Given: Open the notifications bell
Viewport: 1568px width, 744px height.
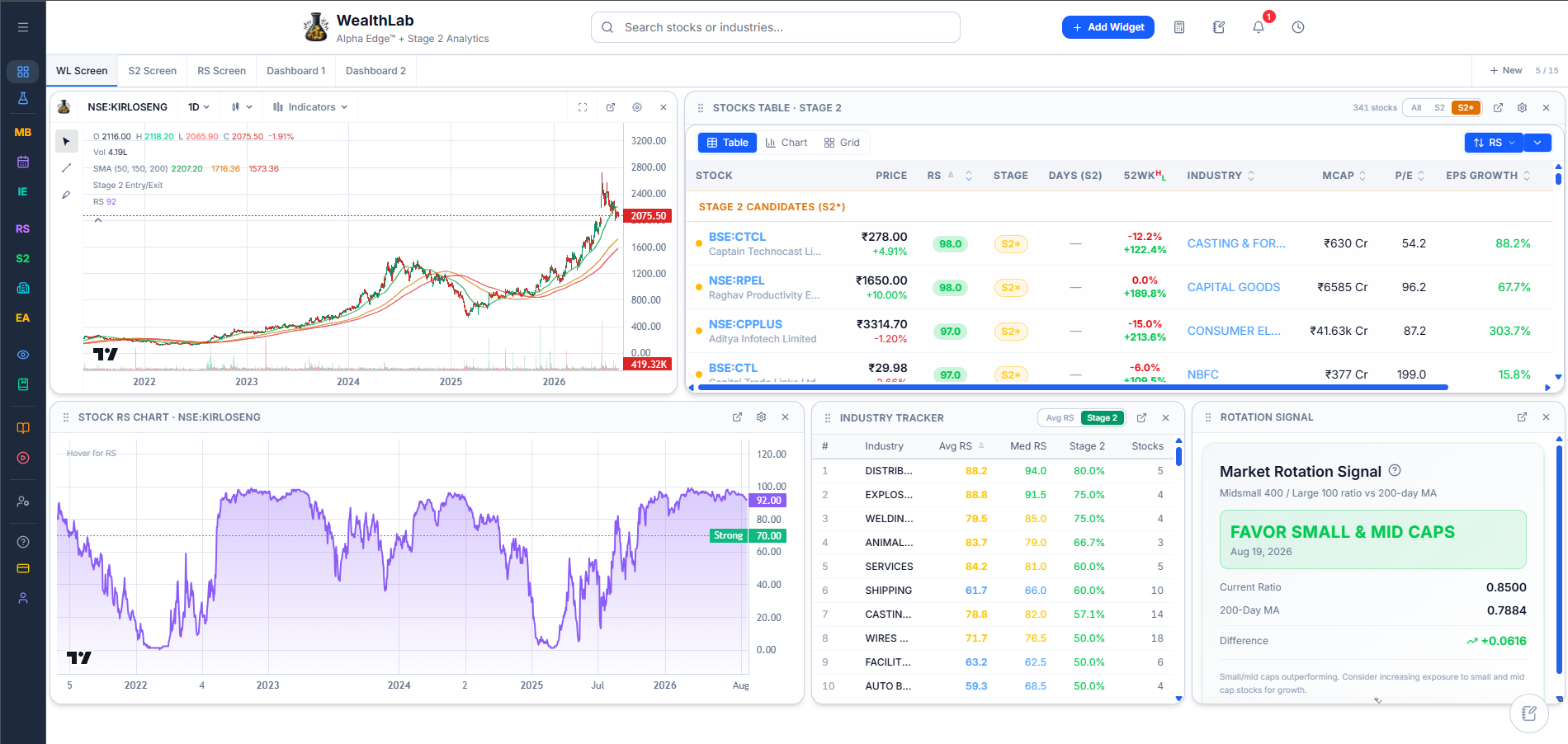Looking at the screenshot, I should pos(1259,27).
